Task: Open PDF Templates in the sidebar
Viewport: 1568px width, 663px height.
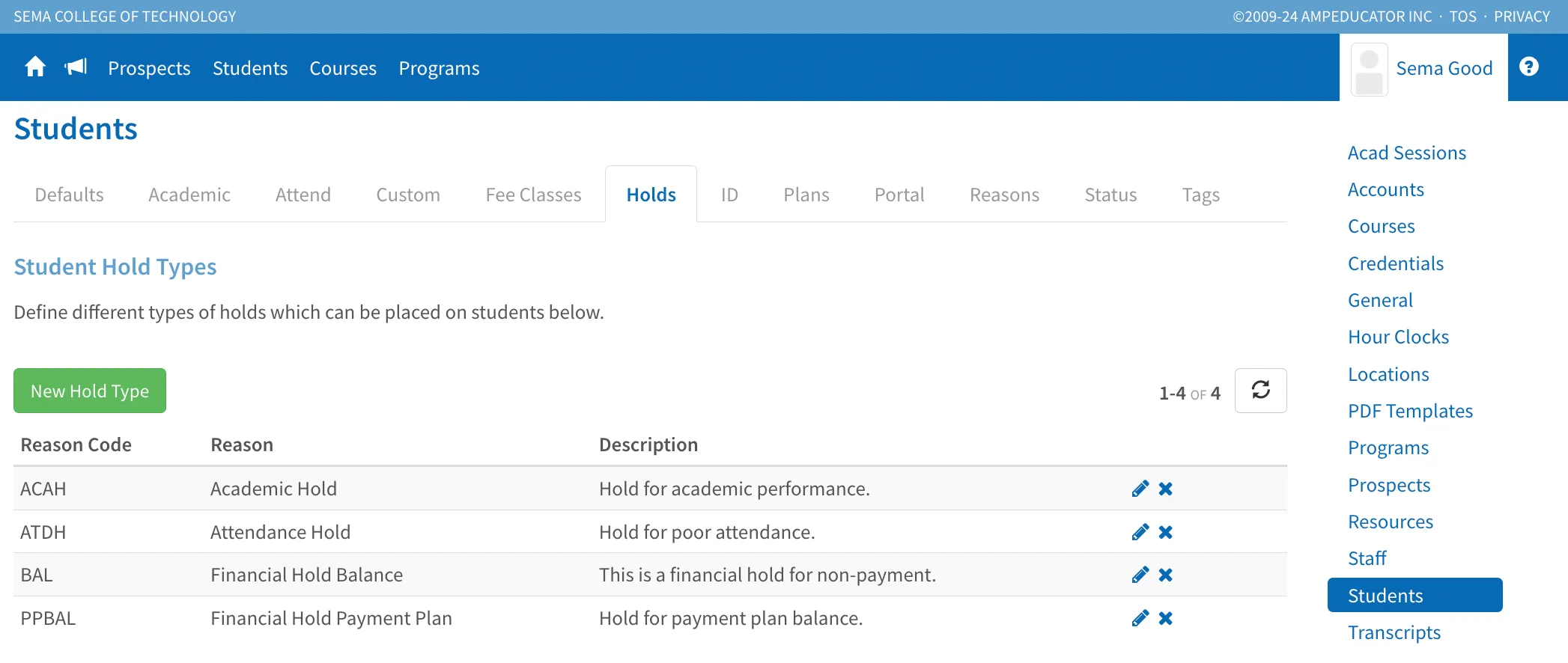Action: point(1410,411)
